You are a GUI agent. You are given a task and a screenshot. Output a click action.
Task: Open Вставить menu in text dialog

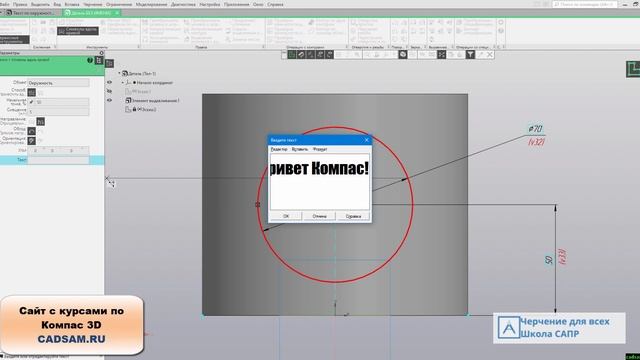point(300,149)
